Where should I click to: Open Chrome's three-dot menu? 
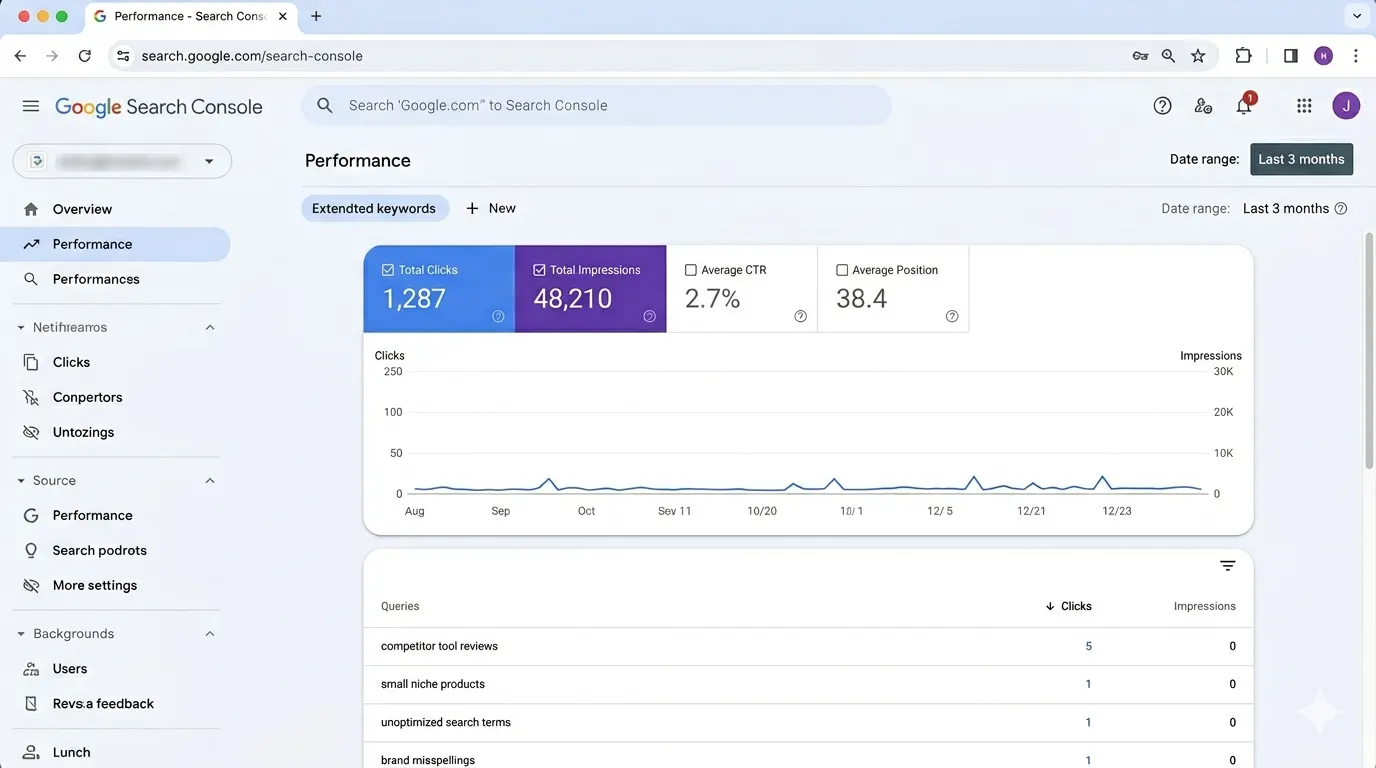coord(1356,56)
